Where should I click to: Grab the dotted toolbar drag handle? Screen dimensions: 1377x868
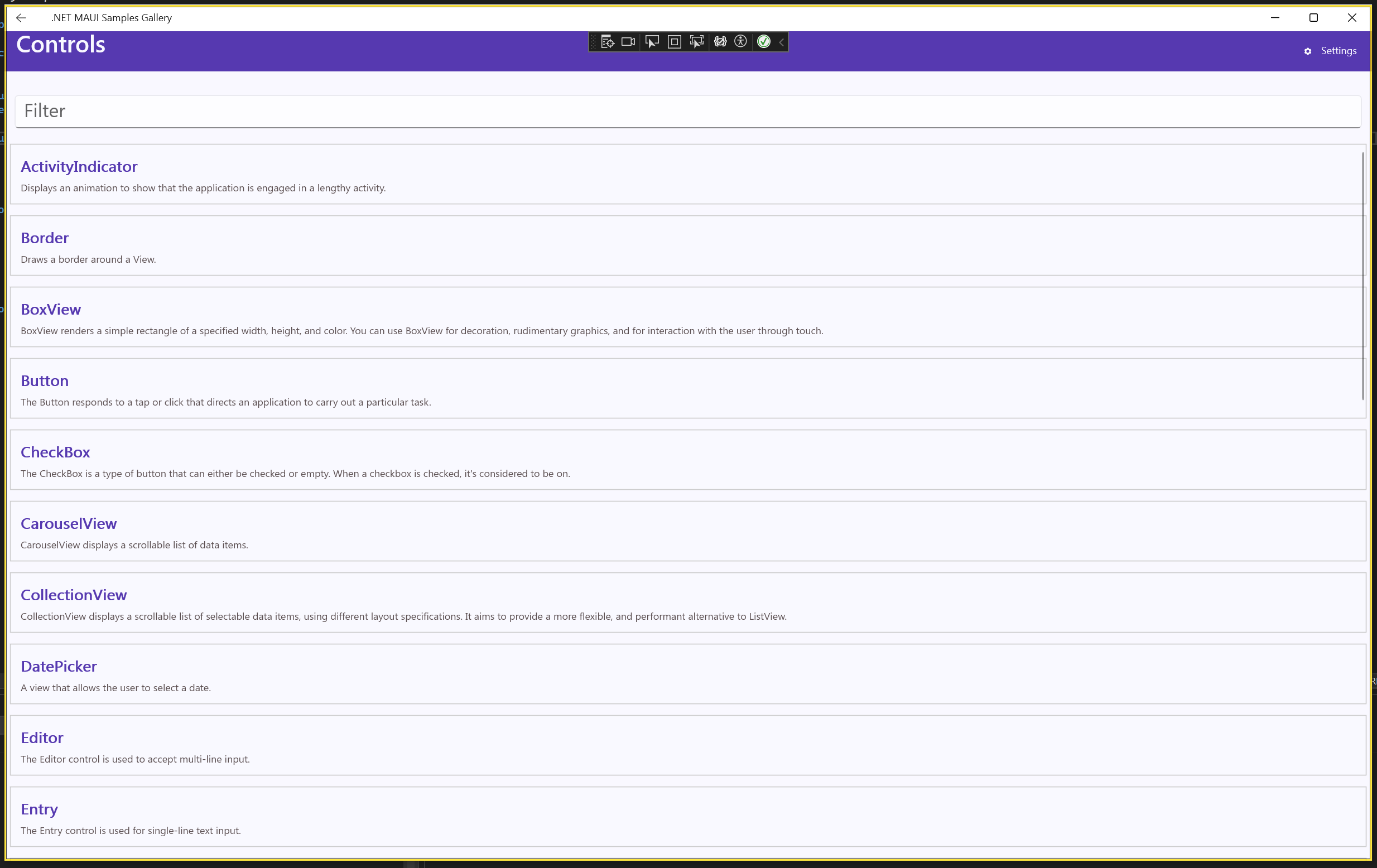tap(594, 42)
